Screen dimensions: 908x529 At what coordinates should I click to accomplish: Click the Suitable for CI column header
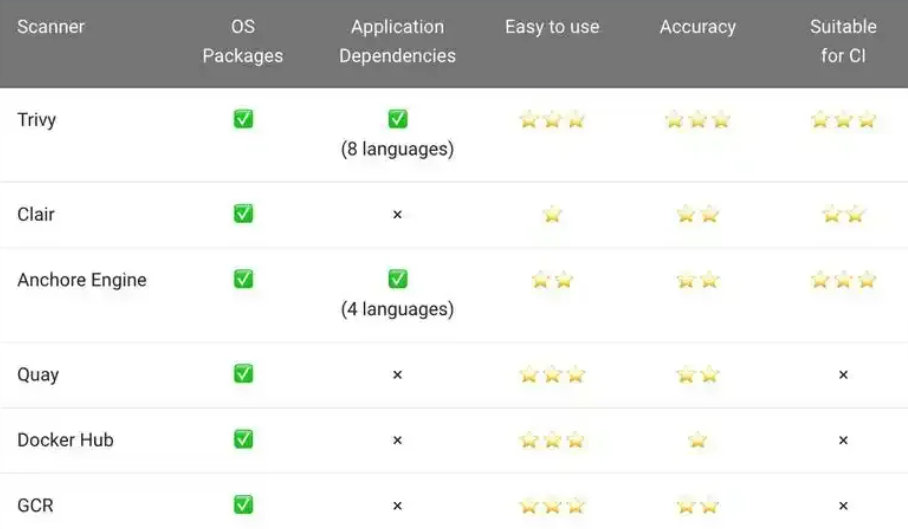(x=843, y=41)
